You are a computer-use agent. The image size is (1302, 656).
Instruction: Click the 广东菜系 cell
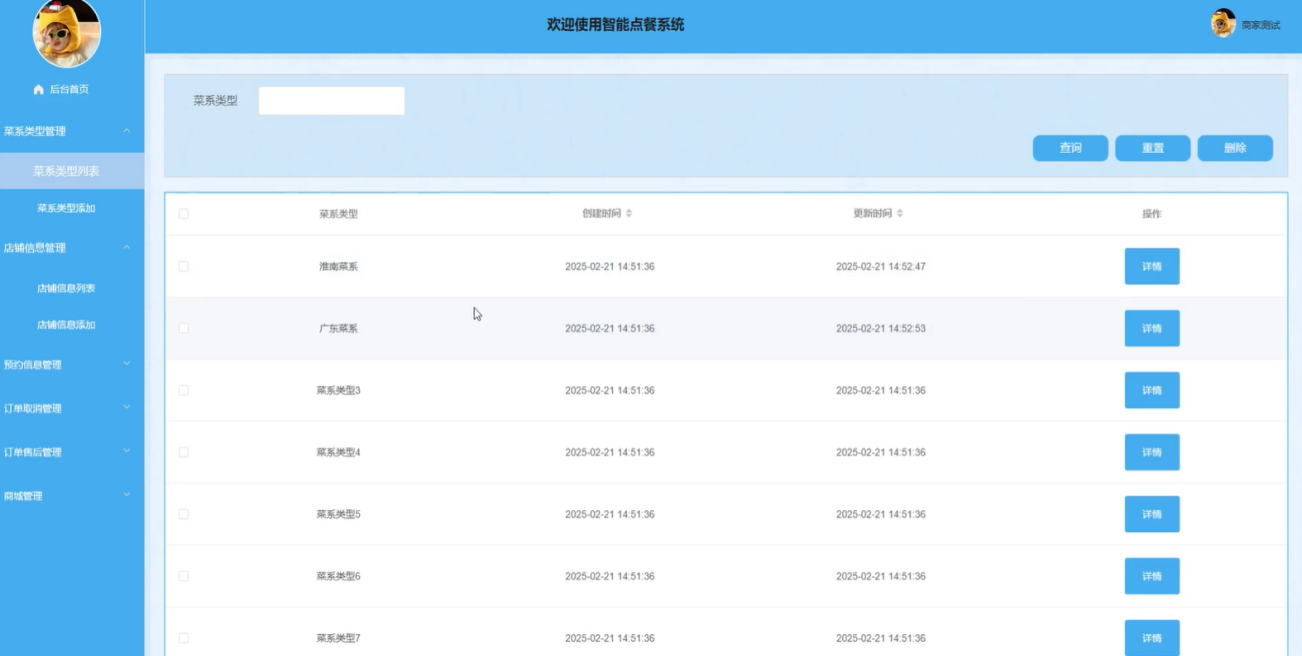pos(338,328)
